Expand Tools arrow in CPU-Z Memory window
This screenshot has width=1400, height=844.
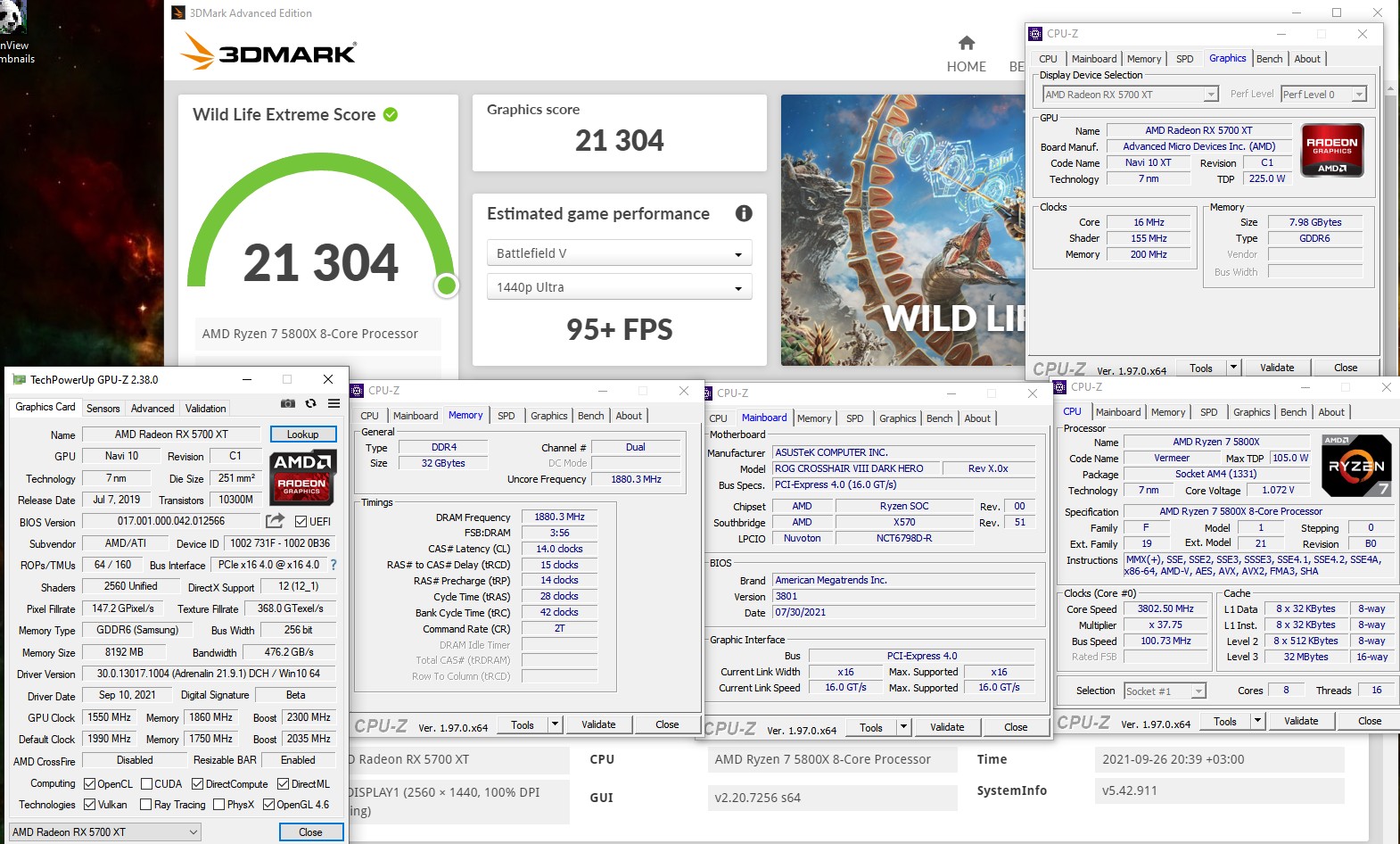point(556,724)
